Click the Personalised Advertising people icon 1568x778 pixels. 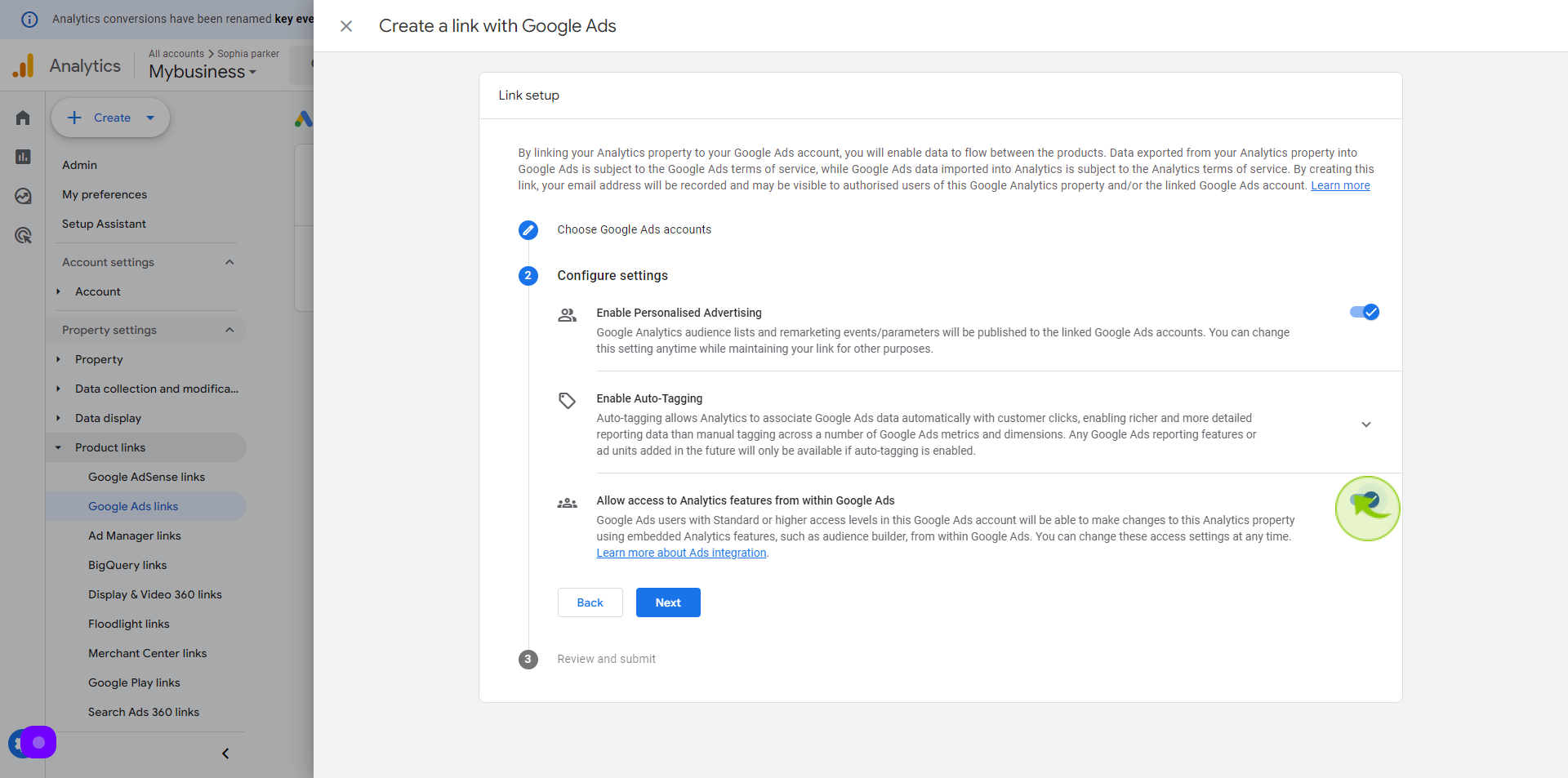click(x=567, y=315)
